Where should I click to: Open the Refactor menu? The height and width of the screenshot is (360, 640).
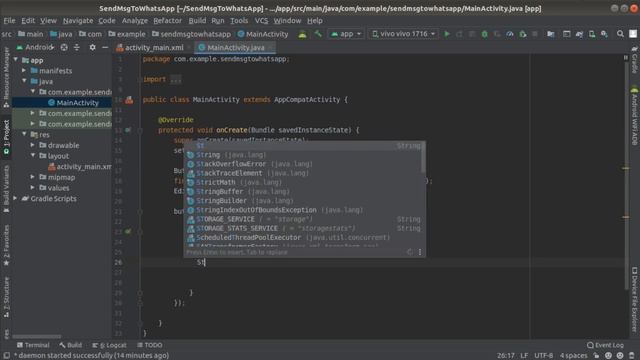[x=167, y=20]
